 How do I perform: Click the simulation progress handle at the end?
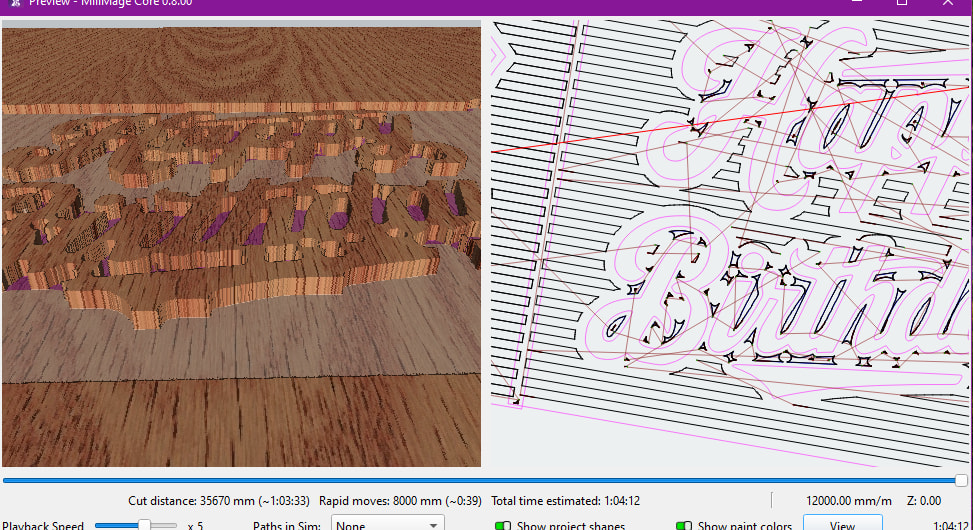tap(961, 481)
